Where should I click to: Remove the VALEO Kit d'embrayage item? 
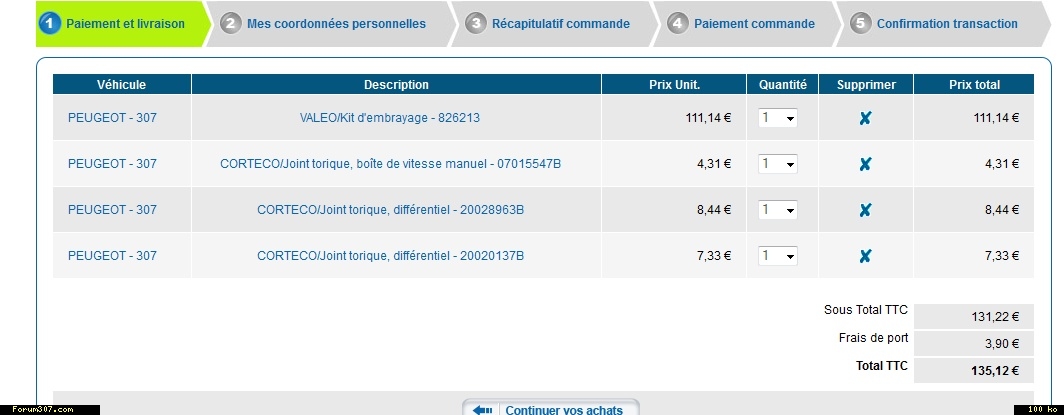pyautogui.click(x=865, y=118)
